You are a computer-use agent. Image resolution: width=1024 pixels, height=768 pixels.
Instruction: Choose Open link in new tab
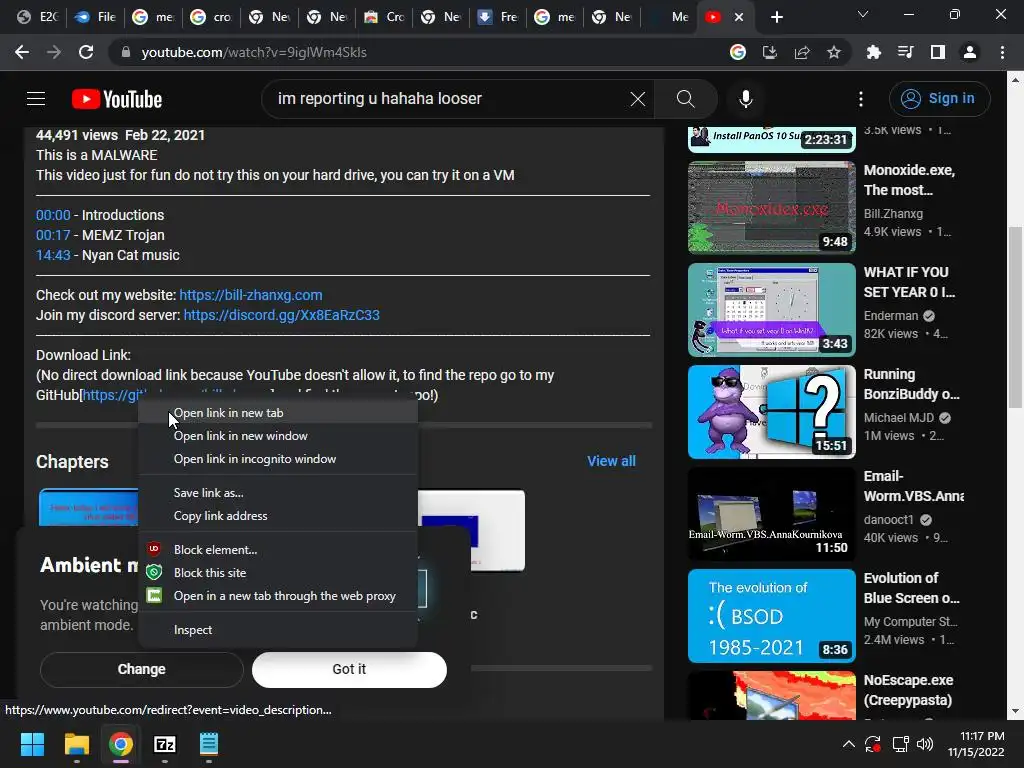278,413
